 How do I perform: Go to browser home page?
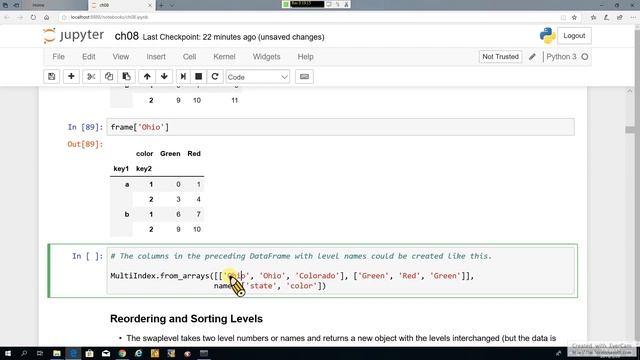47,17
